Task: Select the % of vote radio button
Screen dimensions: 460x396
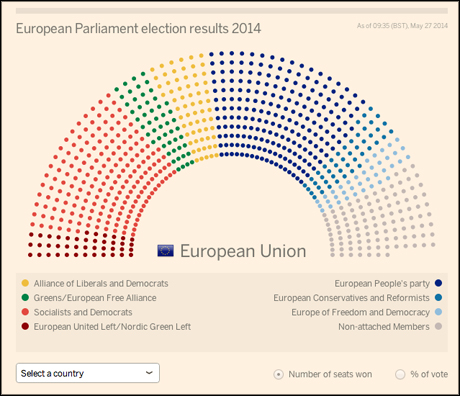Action: pos(400,374)
